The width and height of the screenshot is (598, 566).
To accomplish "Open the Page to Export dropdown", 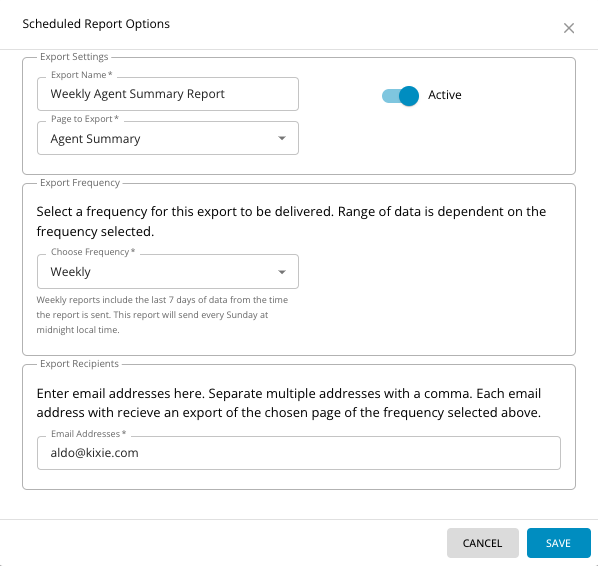I will point(168,138).
